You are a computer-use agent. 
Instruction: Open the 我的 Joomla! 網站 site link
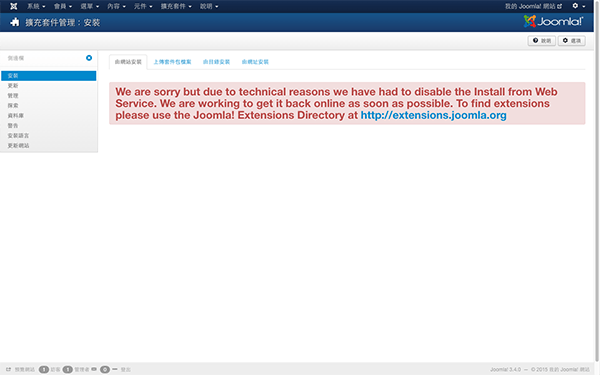pyautogui.click(x=533, y=6)
